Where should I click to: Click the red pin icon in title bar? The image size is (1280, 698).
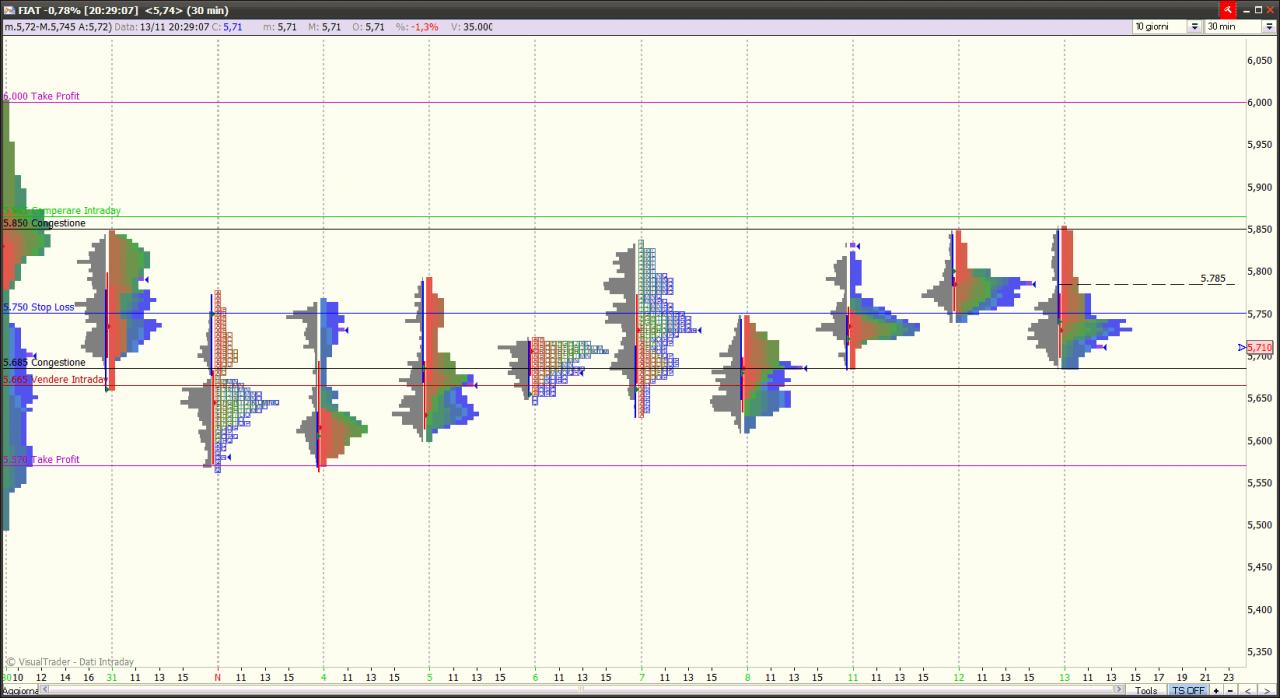tap(1228, 9)
